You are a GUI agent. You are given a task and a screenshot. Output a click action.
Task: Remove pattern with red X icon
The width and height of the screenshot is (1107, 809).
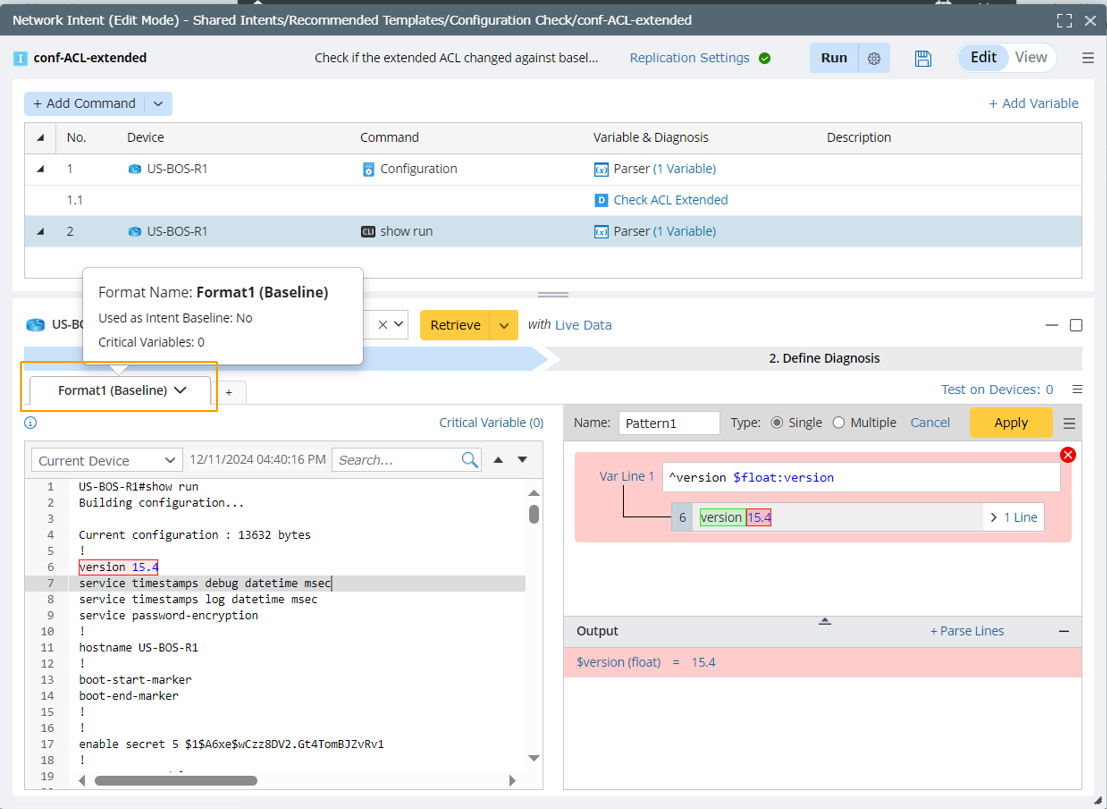(1067, 455)
